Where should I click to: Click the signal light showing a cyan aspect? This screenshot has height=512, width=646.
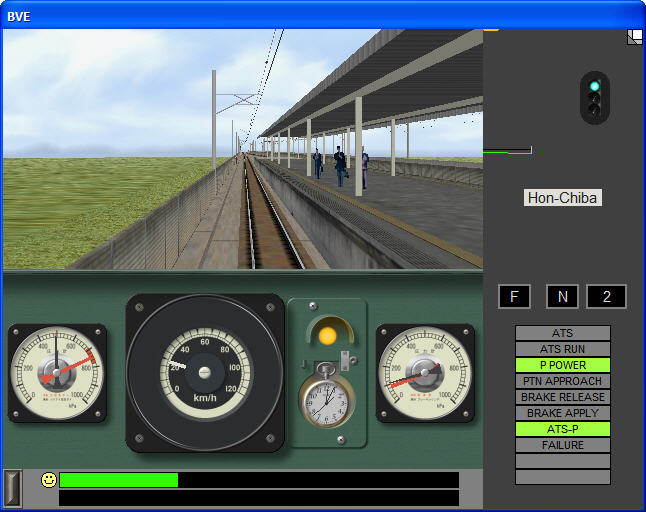[595, 87]
